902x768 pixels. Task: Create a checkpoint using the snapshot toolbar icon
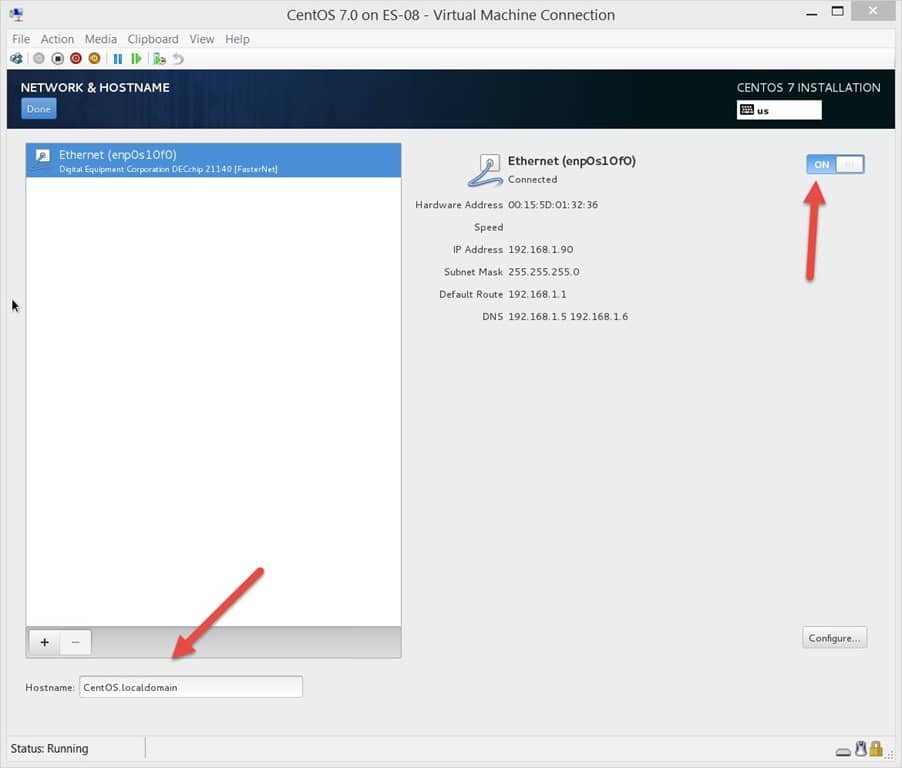(158, 58)
